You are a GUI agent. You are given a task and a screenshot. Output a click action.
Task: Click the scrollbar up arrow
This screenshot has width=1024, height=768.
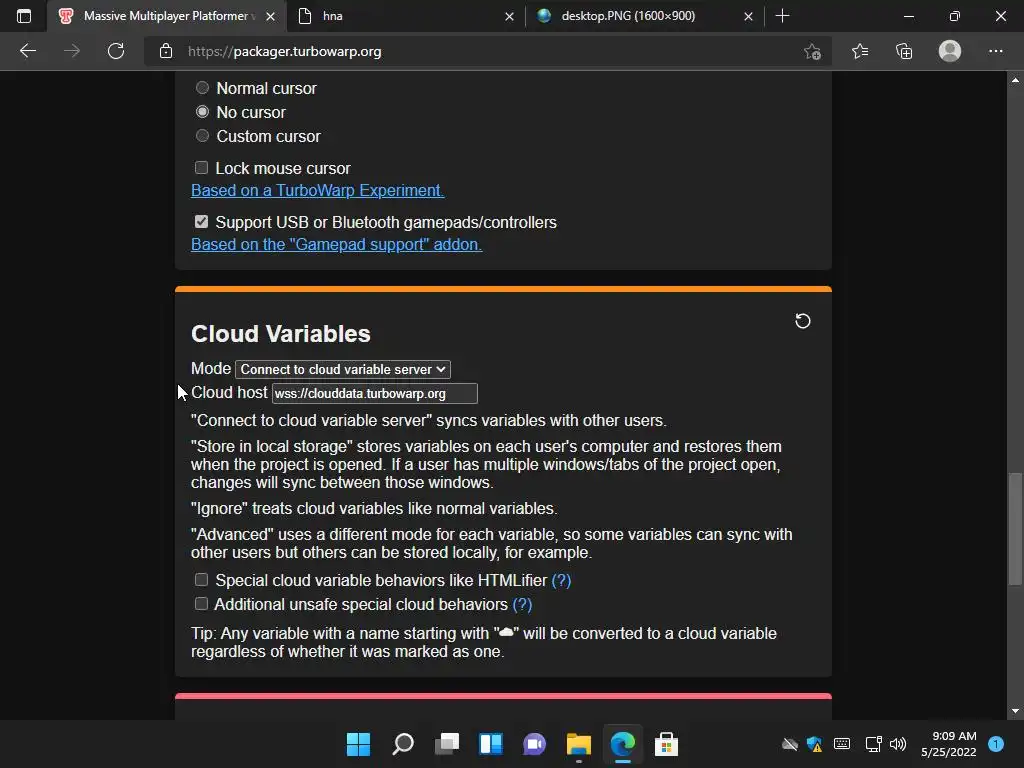(1015, 80)
